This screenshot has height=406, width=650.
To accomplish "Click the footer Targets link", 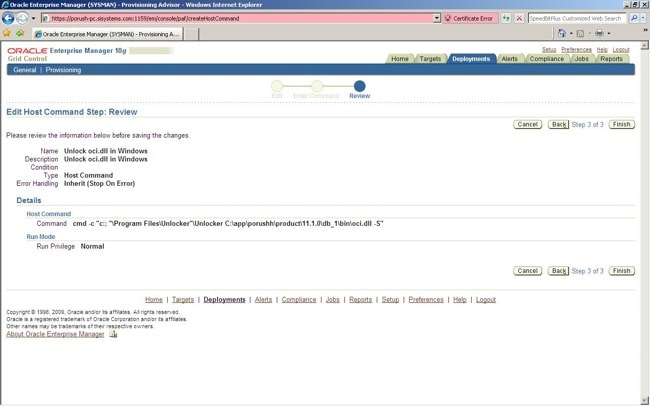I will click(183, 299).
